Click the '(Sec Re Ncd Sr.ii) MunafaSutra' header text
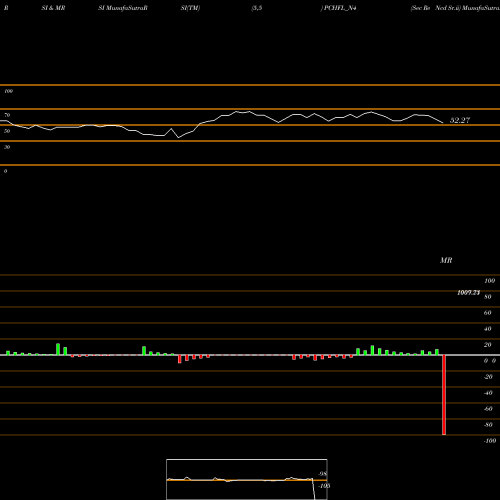 tap(455, 8)
